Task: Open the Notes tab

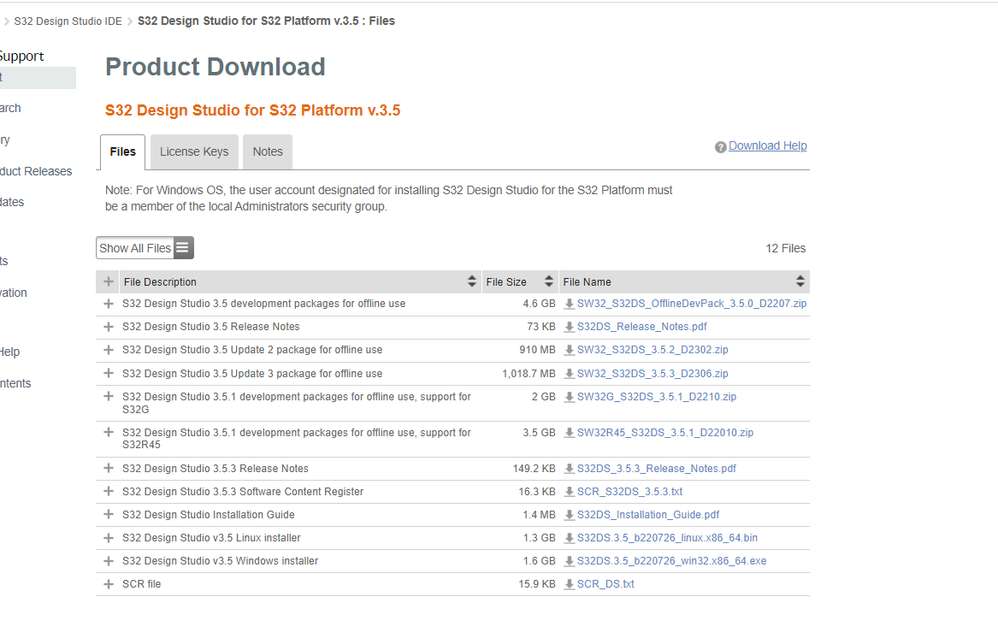Action: pos(267,151)
